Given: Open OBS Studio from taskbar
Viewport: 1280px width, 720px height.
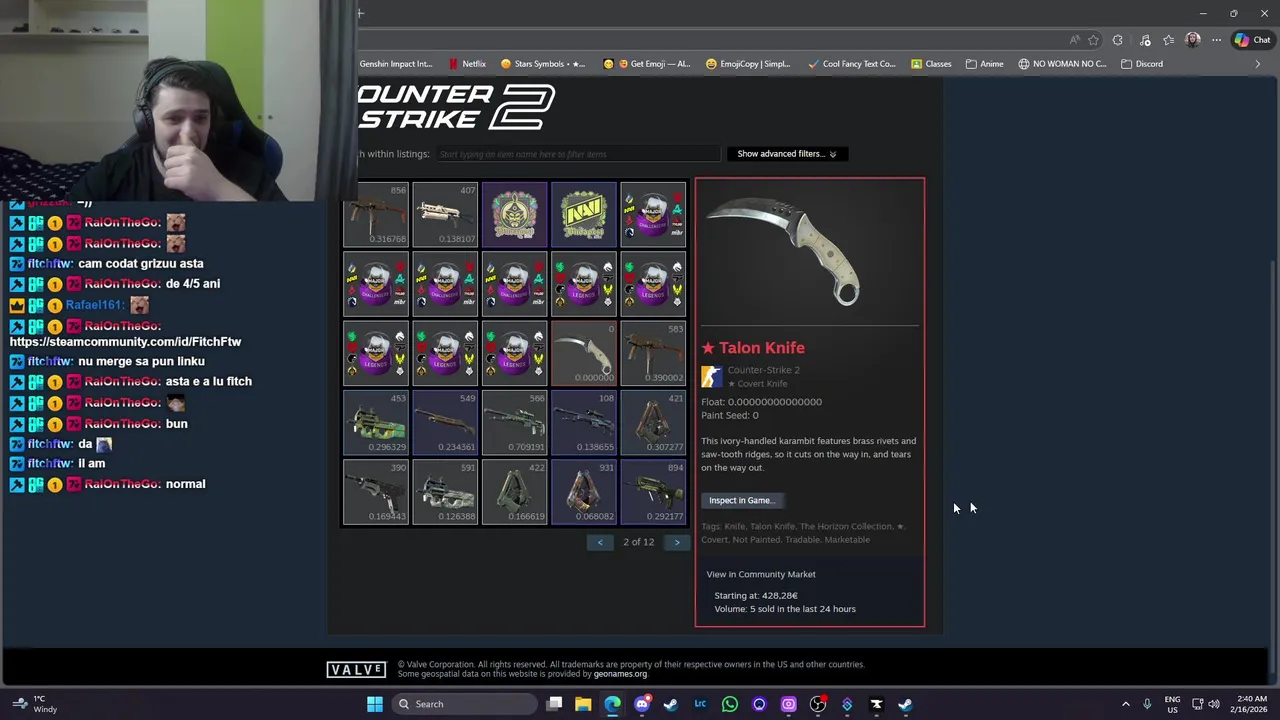Looking at the screenshot, I should click(x=818, y=704).
